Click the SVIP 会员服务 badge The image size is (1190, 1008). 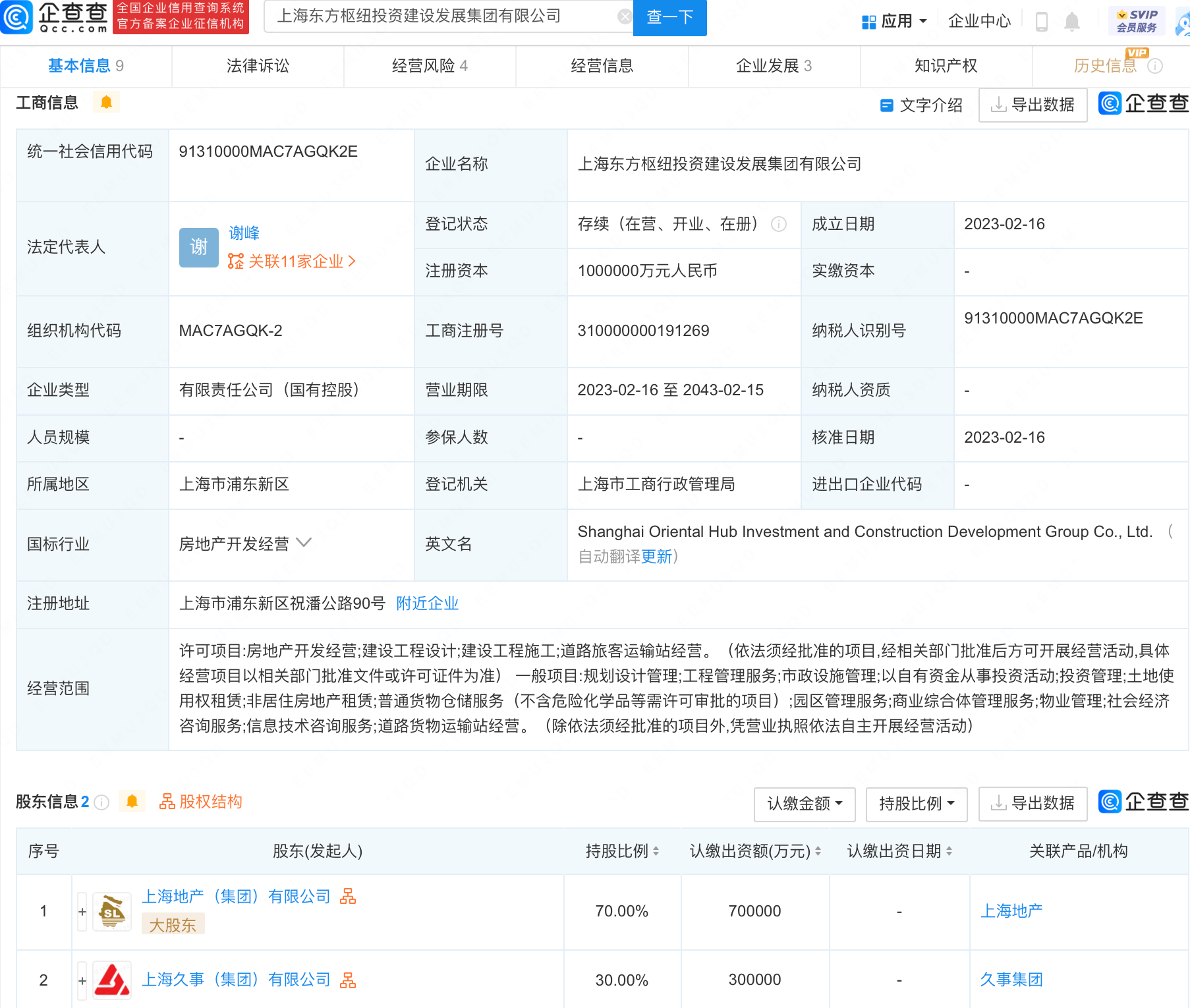(1137, 21)
